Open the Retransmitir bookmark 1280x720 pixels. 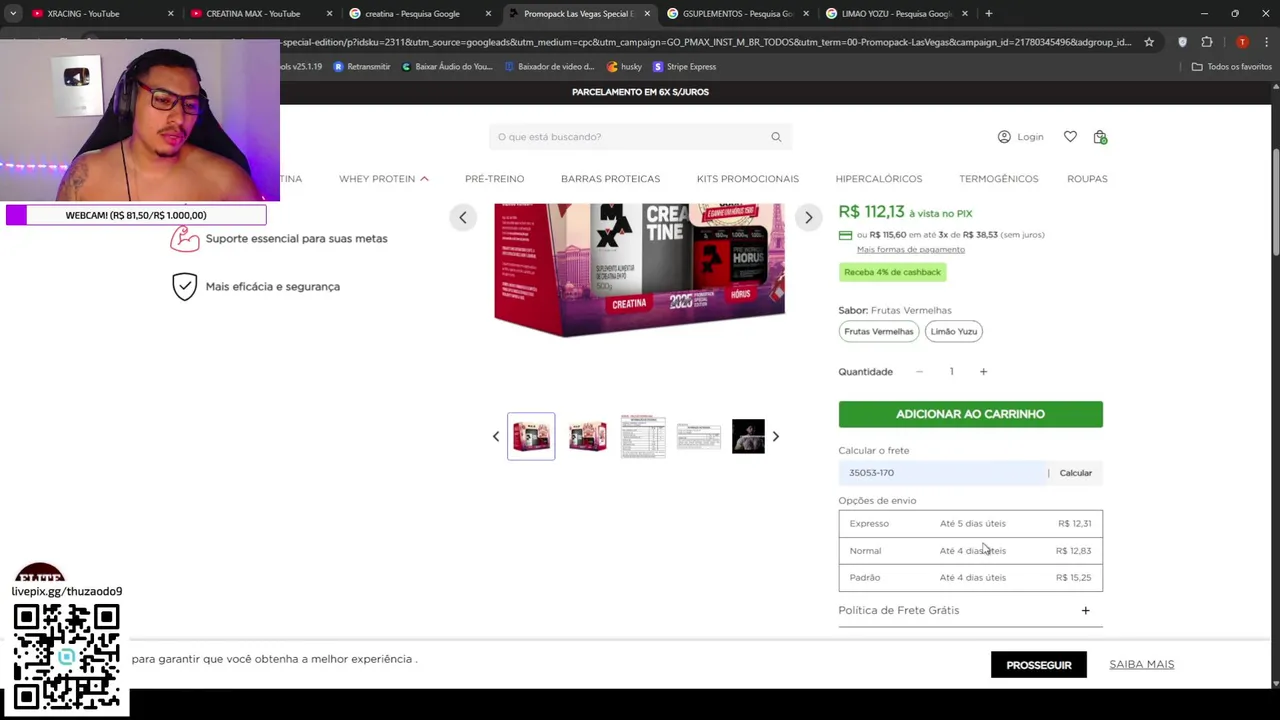pyautogui.click(x=361, y=67)
